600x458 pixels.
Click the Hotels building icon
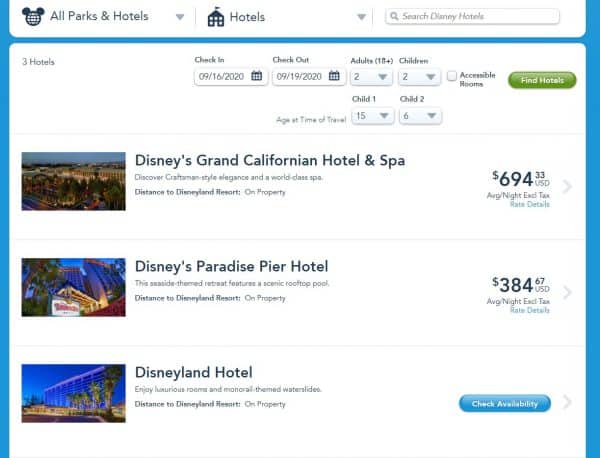[x=216, y=16]
